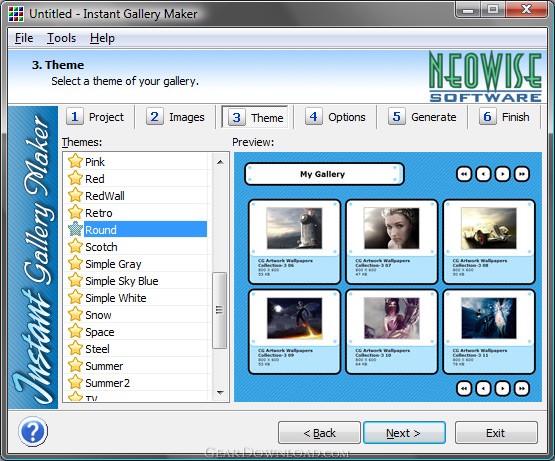Click the Instant Gallery Maker title bar icon
555x461 pixels.
coord(16,14)
